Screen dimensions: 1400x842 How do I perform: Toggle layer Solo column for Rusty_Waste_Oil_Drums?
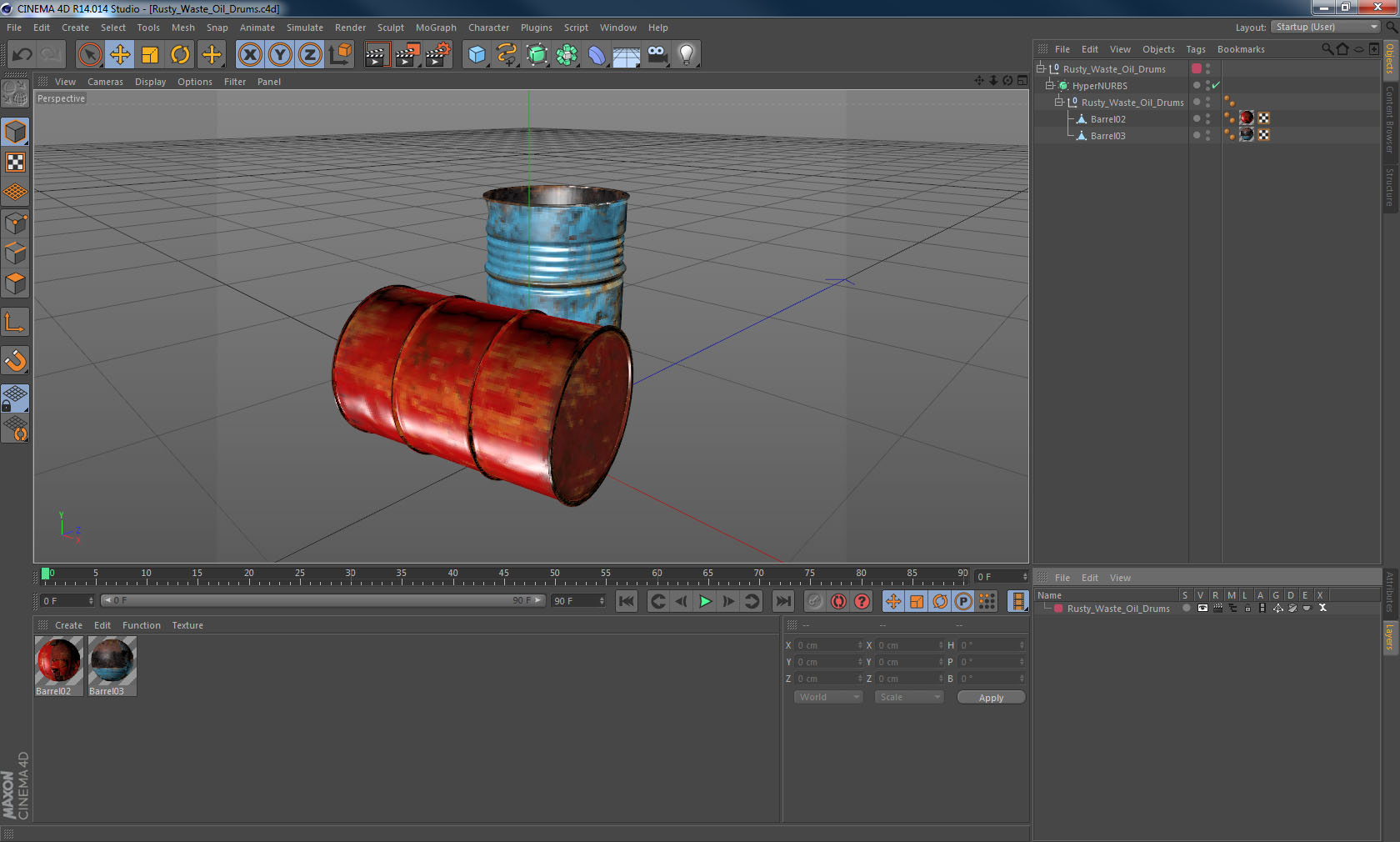pos(1186,608)
